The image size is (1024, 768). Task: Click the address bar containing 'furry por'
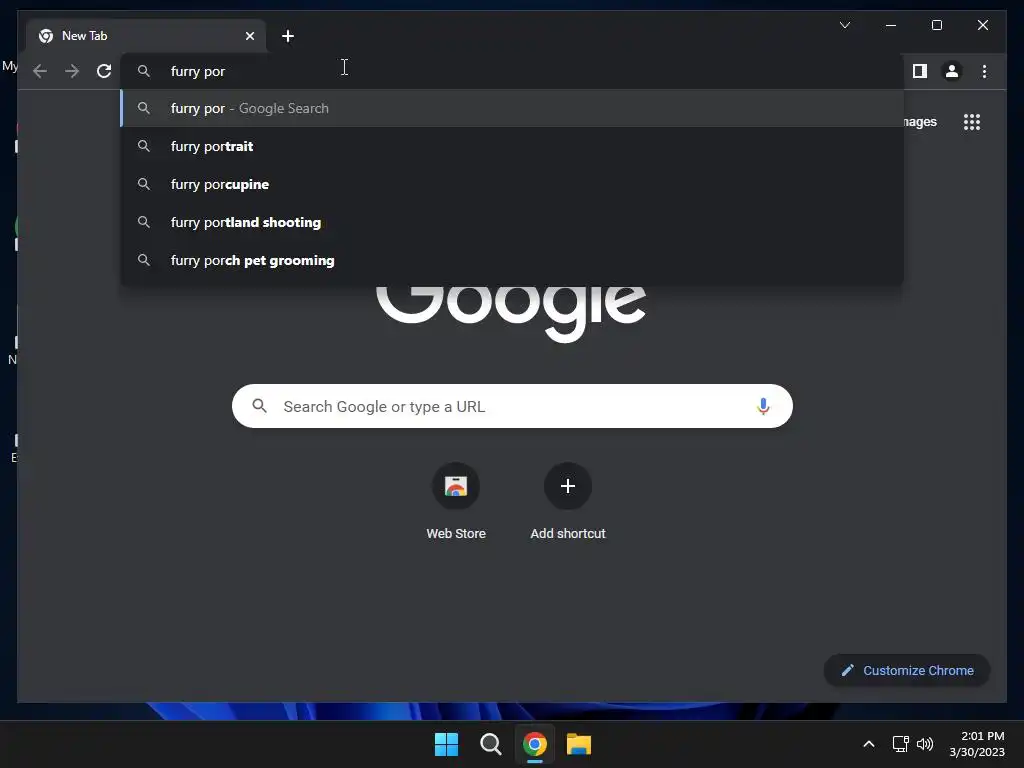point(512,71)
